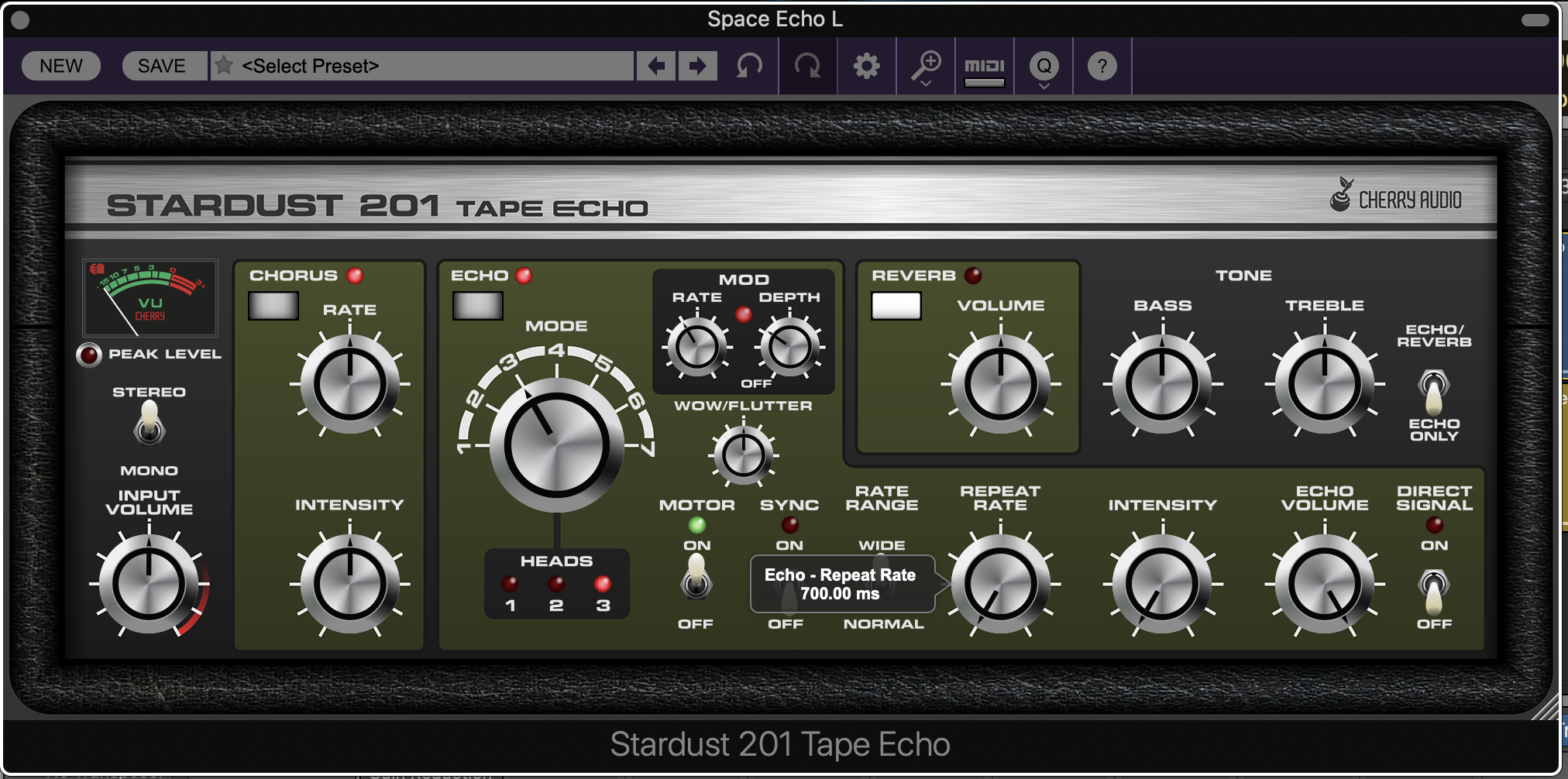Click the Peak Level indicator lamp
Image resolution: width=1568 pixels, height=779 pixels.
[x=89, y=355]
